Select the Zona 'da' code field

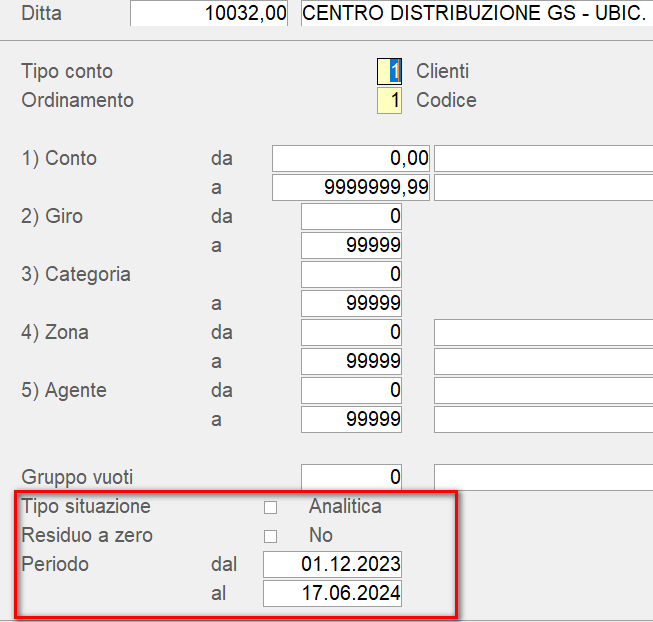[x=351, y=333]
